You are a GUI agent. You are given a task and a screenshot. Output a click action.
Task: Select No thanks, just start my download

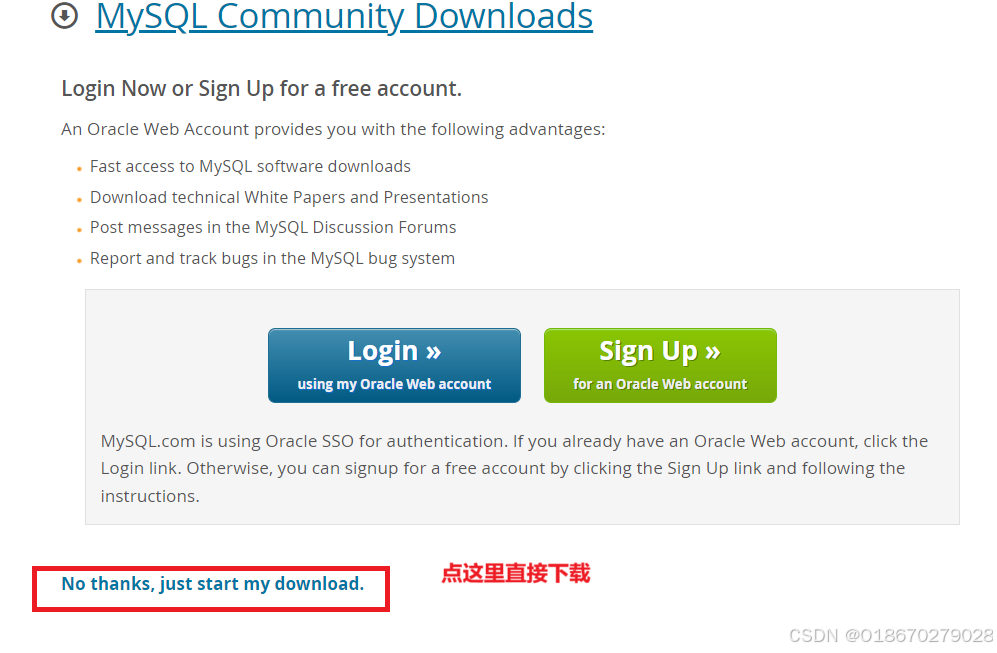pyautogui.click(x=212, y=584)
